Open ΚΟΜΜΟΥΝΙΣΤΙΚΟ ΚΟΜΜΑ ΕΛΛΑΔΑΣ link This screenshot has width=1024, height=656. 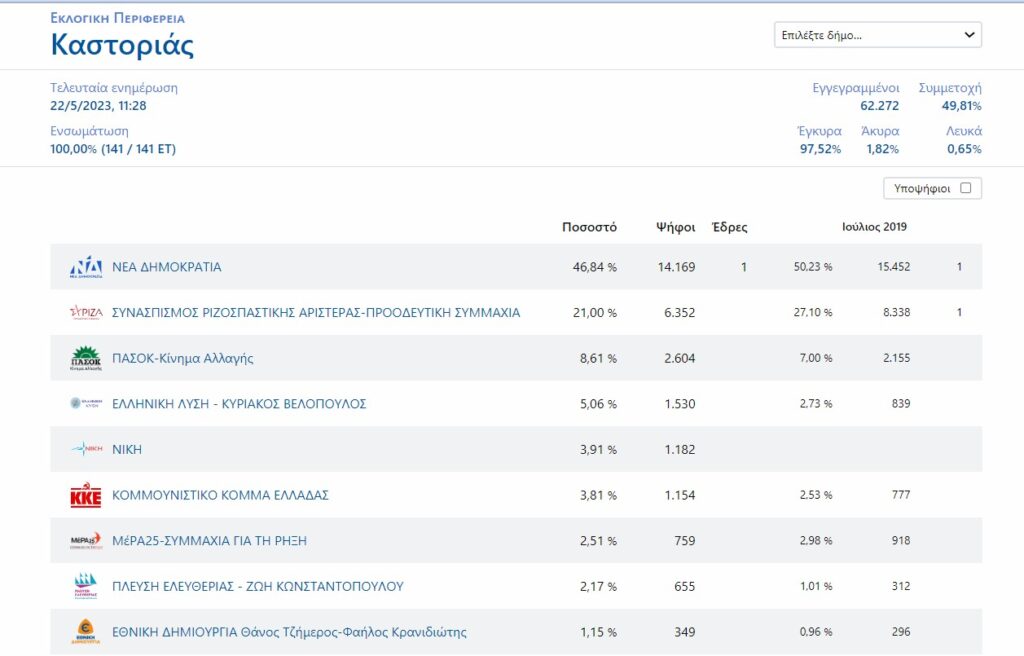coord(220,495)
